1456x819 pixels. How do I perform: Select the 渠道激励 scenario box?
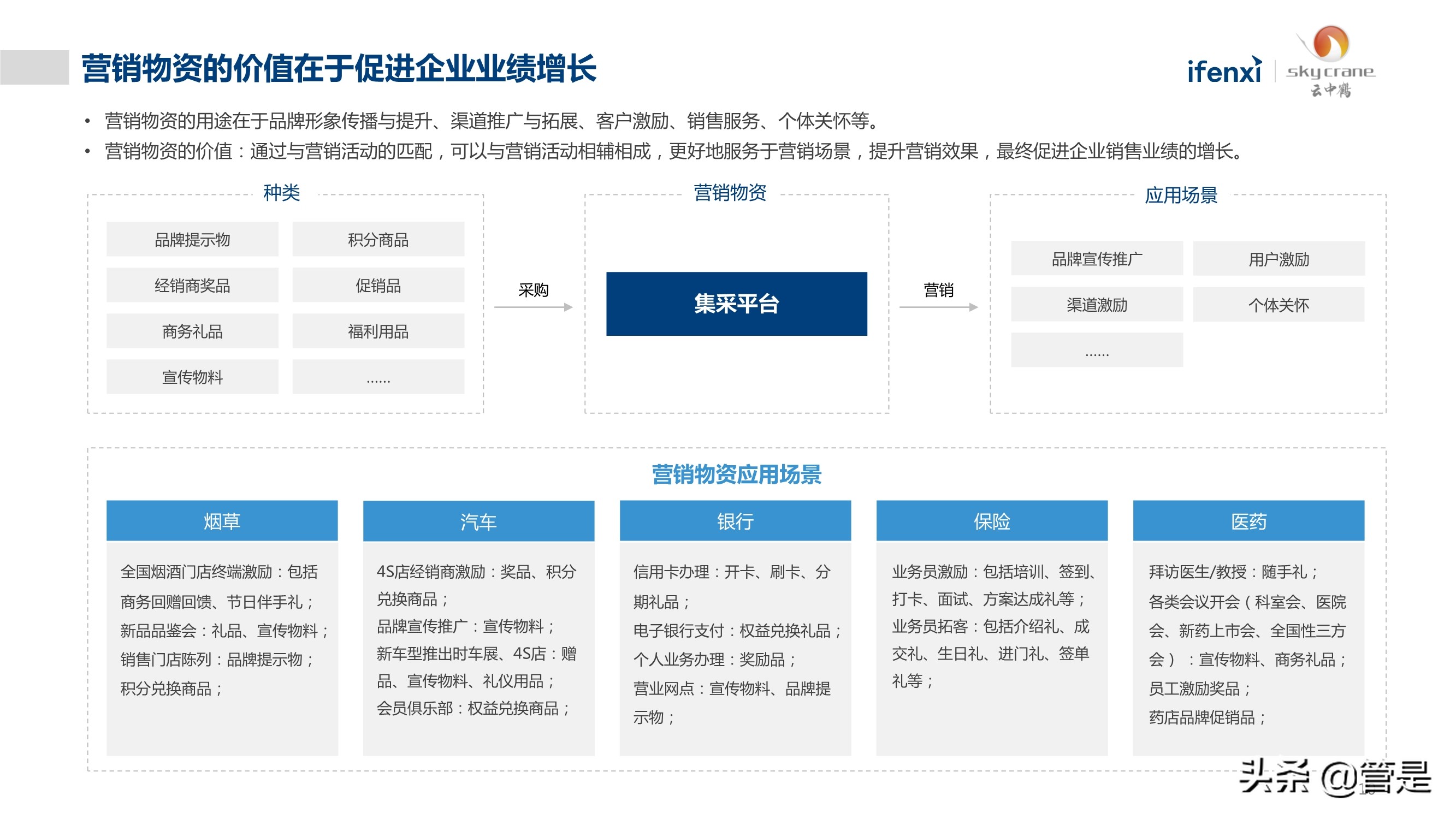pyautogui.click(x=1097, y=305)
